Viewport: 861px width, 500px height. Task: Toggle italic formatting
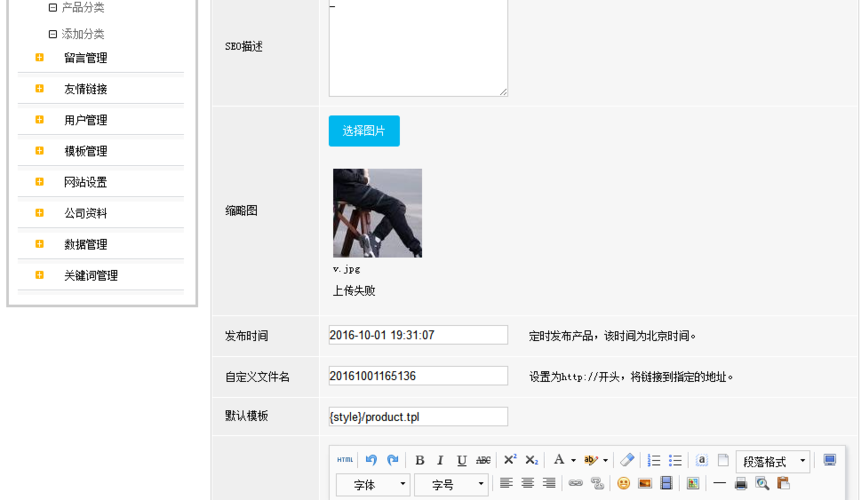[x=440, y=460]
